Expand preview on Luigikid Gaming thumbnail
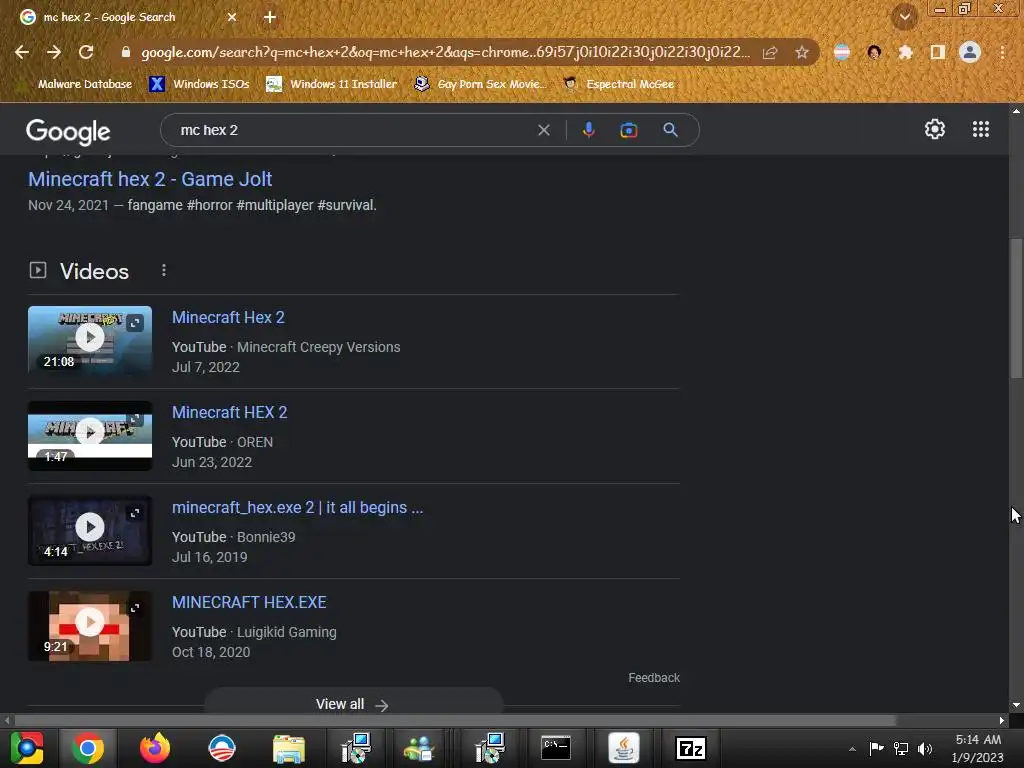The image size is (1024, 768). 135,608
